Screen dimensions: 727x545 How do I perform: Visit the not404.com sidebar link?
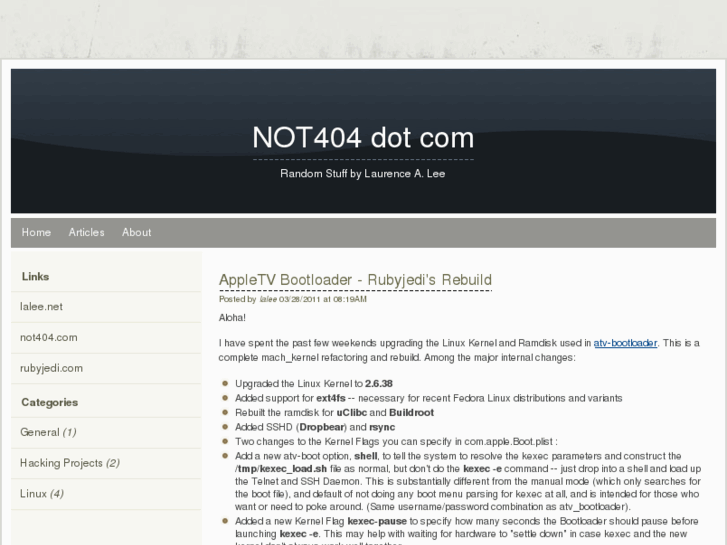49,338
